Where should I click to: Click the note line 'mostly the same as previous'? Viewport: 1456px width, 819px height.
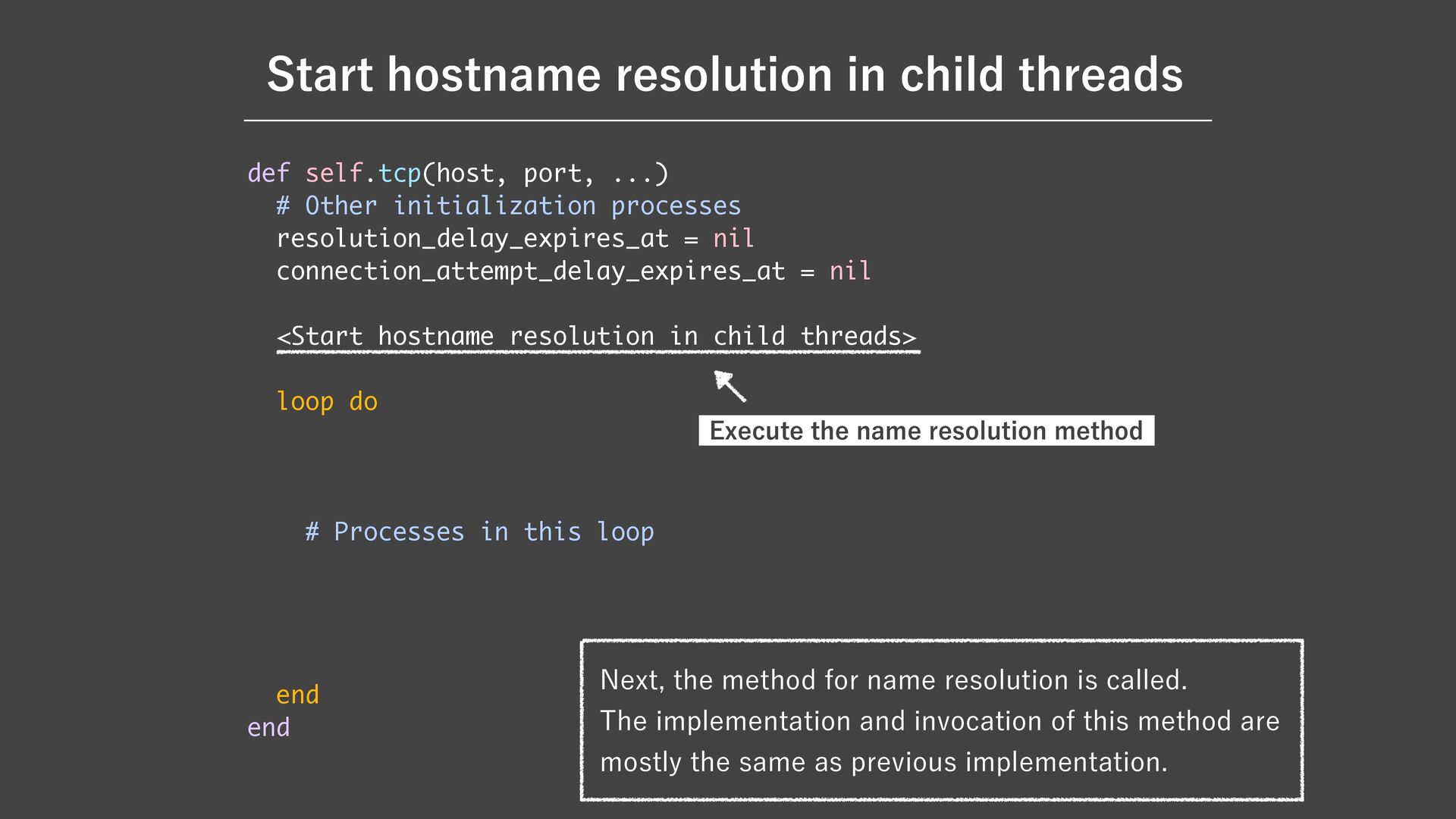[x=883, y=762]
